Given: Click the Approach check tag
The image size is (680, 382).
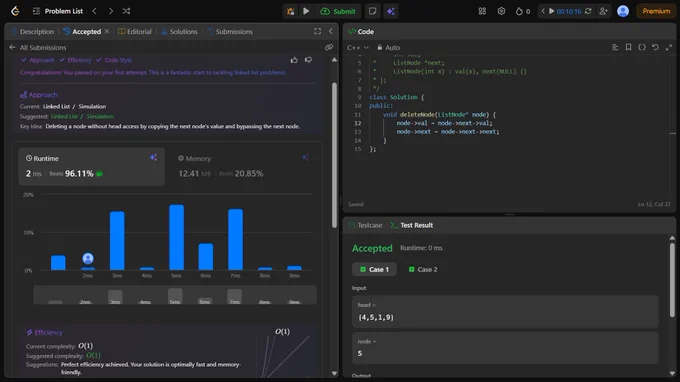Looking at the screenshot, I should pyautogui.click(x=38, y=60).
